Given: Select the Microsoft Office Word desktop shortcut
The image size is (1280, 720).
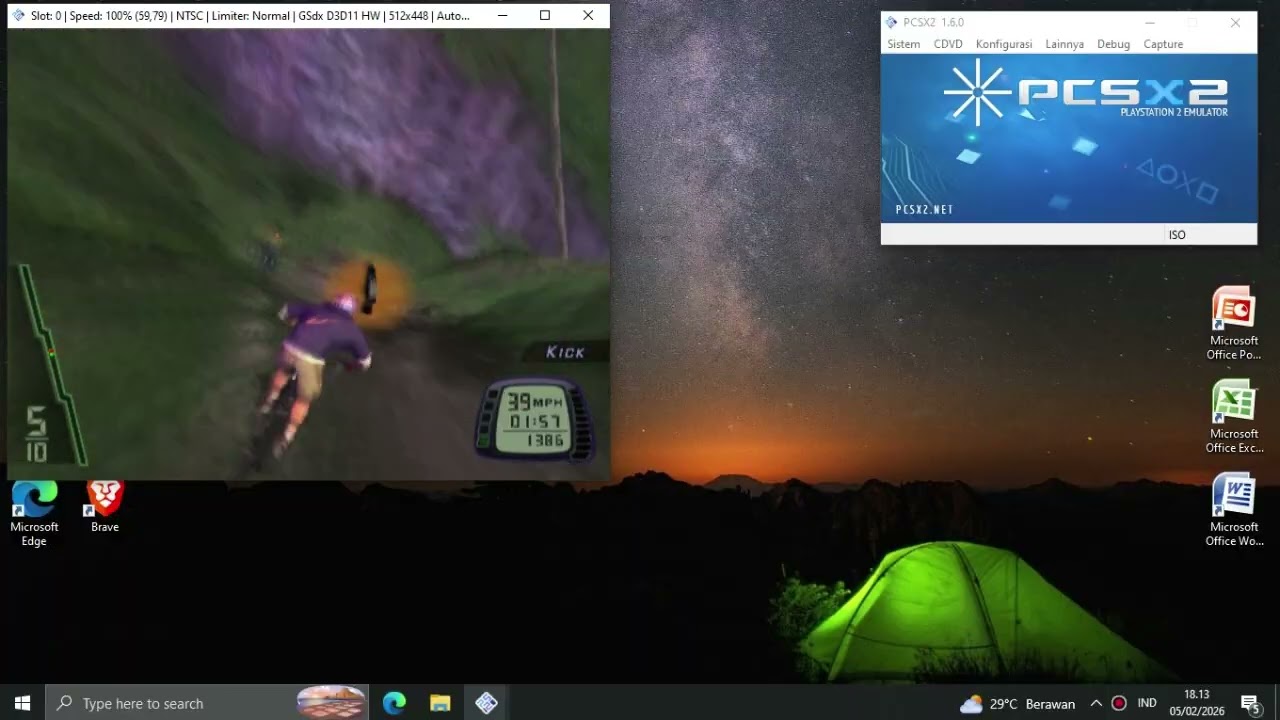Looking at the screenshot, I should pos(1234,510).
